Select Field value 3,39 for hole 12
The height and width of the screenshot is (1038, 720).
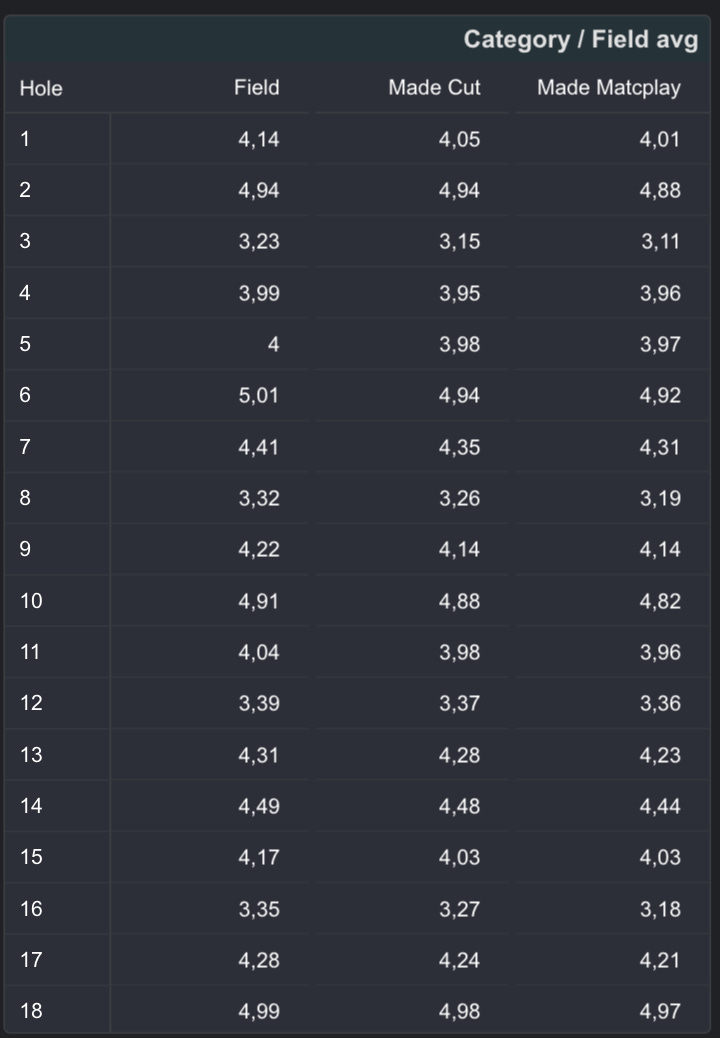click(259, 703)
